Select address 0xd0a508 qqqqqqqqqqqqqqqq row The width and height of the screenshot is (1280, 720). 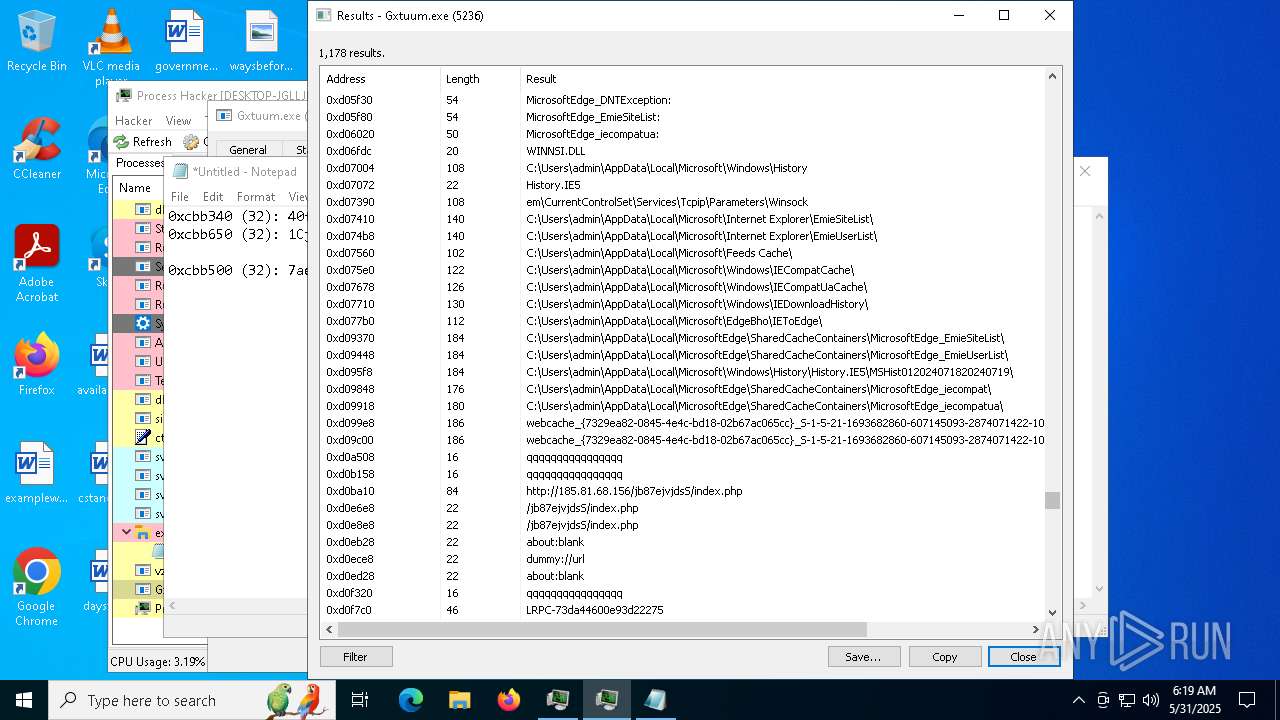[682, 457]
